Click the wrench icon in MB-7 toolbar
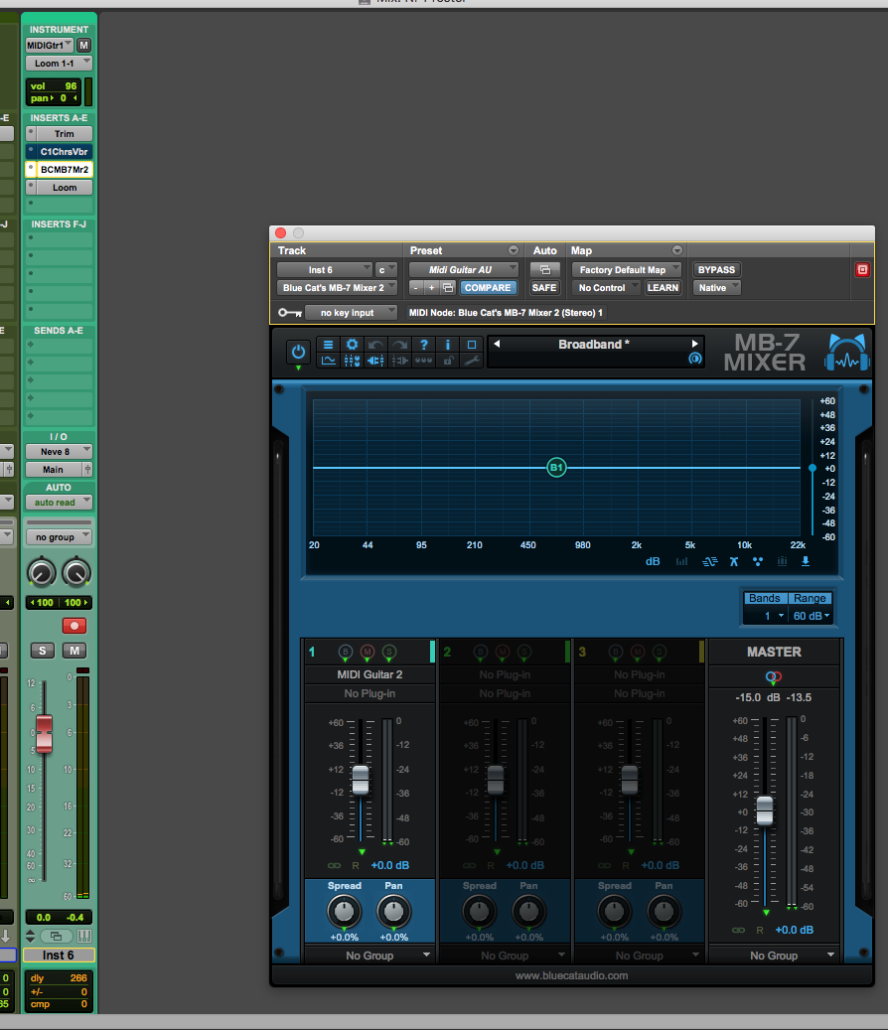888x1030 pixels. pyautogui.click(x=472, y=361)
